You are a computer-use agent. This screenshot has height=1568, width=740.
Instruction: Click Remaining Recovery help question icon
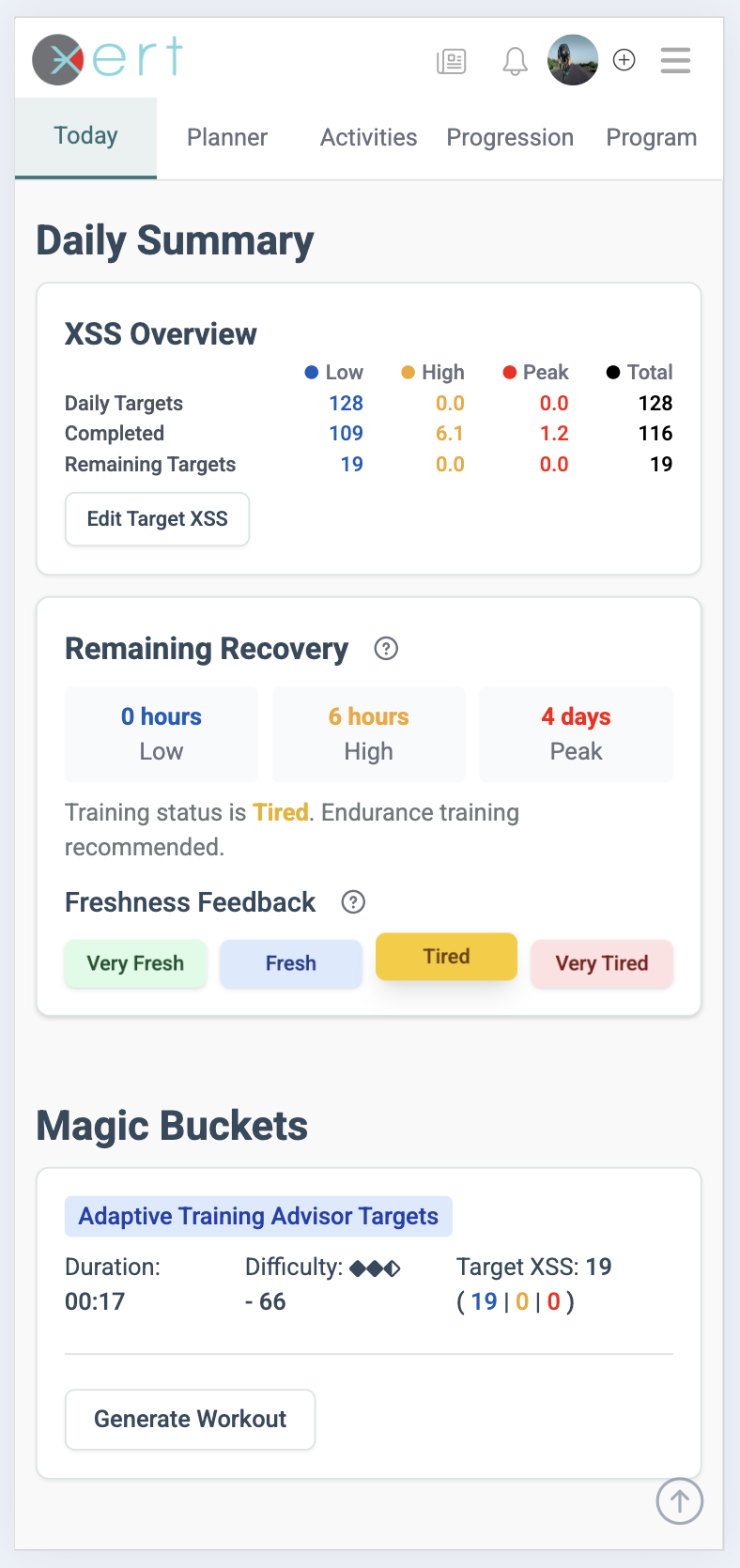386,649
